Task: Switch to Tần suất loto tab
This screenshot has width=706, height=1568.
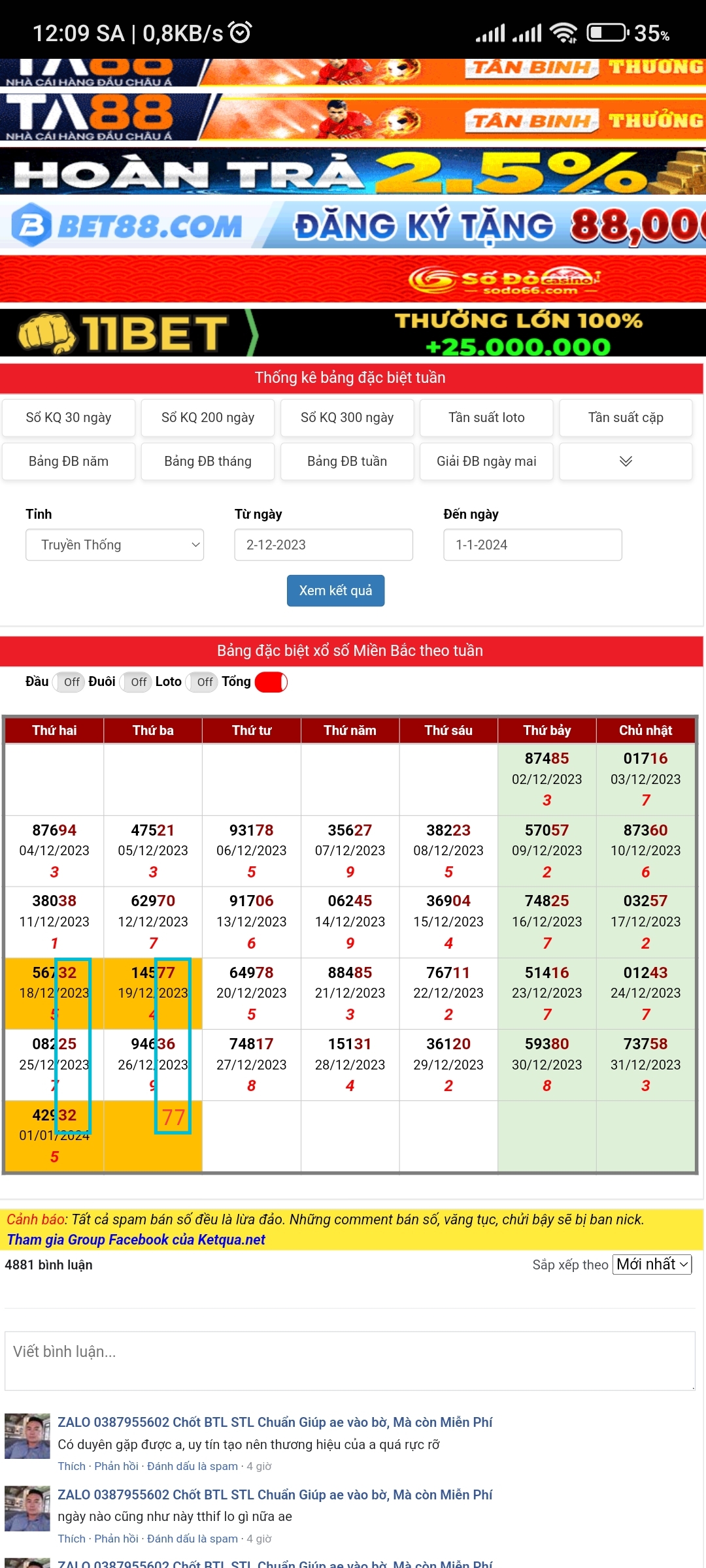Action: [x=486, y=417]
